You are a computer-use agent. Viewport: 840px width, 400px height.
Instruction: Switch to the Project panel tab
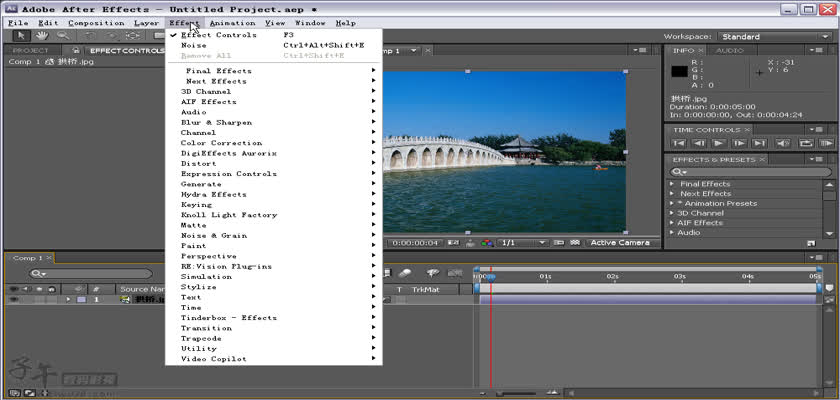click(x=31, y=50)
